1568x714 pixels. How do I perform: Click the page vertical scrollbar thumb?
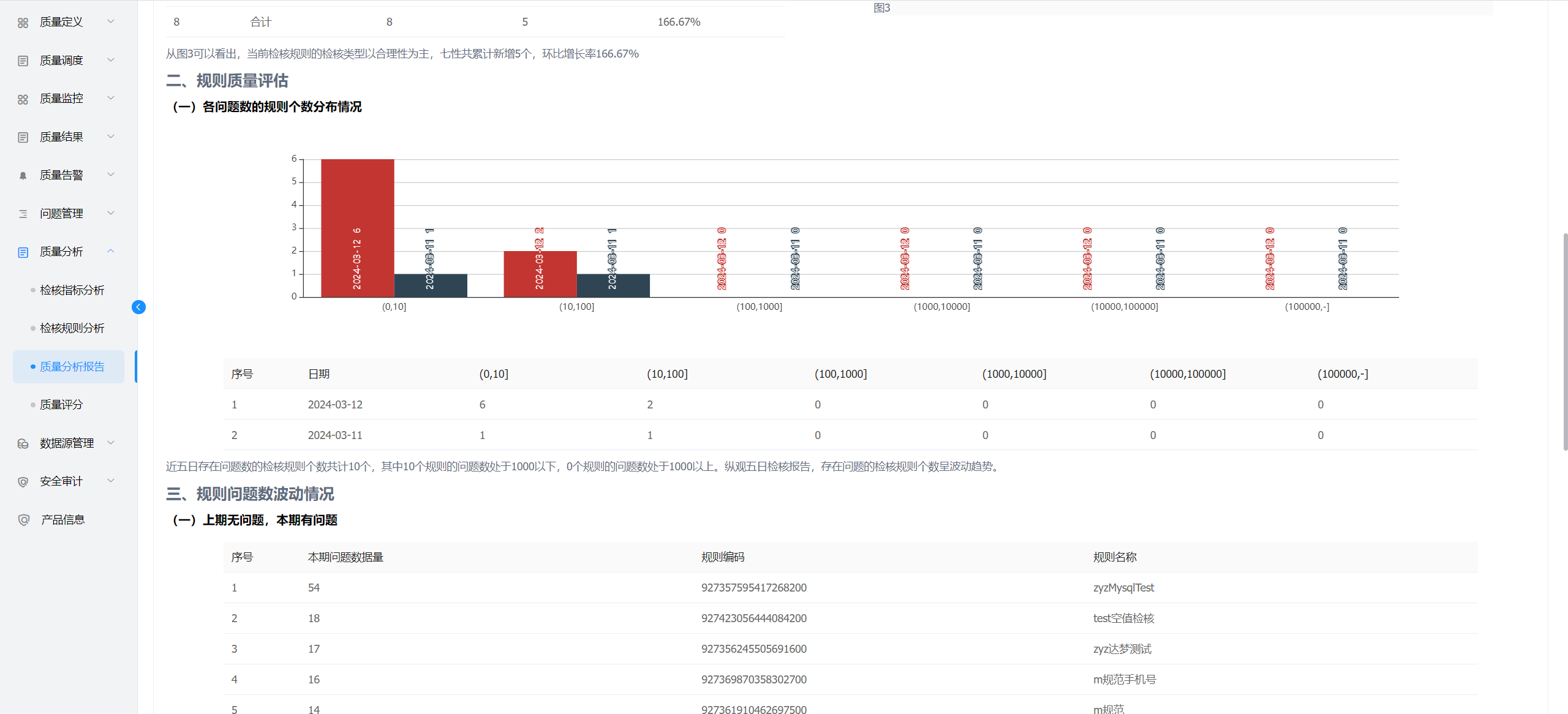(1565, 340)
